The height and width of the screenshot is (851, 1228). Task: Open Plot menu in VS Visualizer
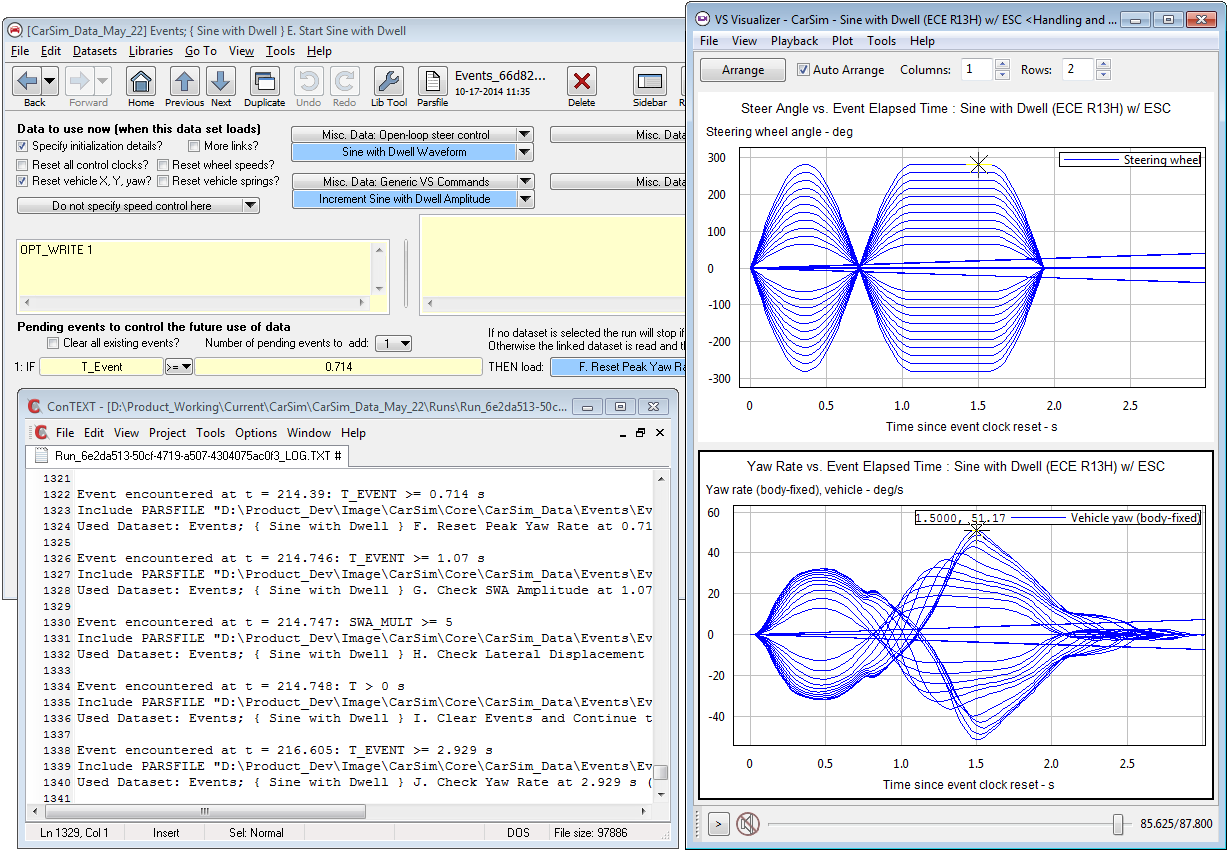point(843,41)
